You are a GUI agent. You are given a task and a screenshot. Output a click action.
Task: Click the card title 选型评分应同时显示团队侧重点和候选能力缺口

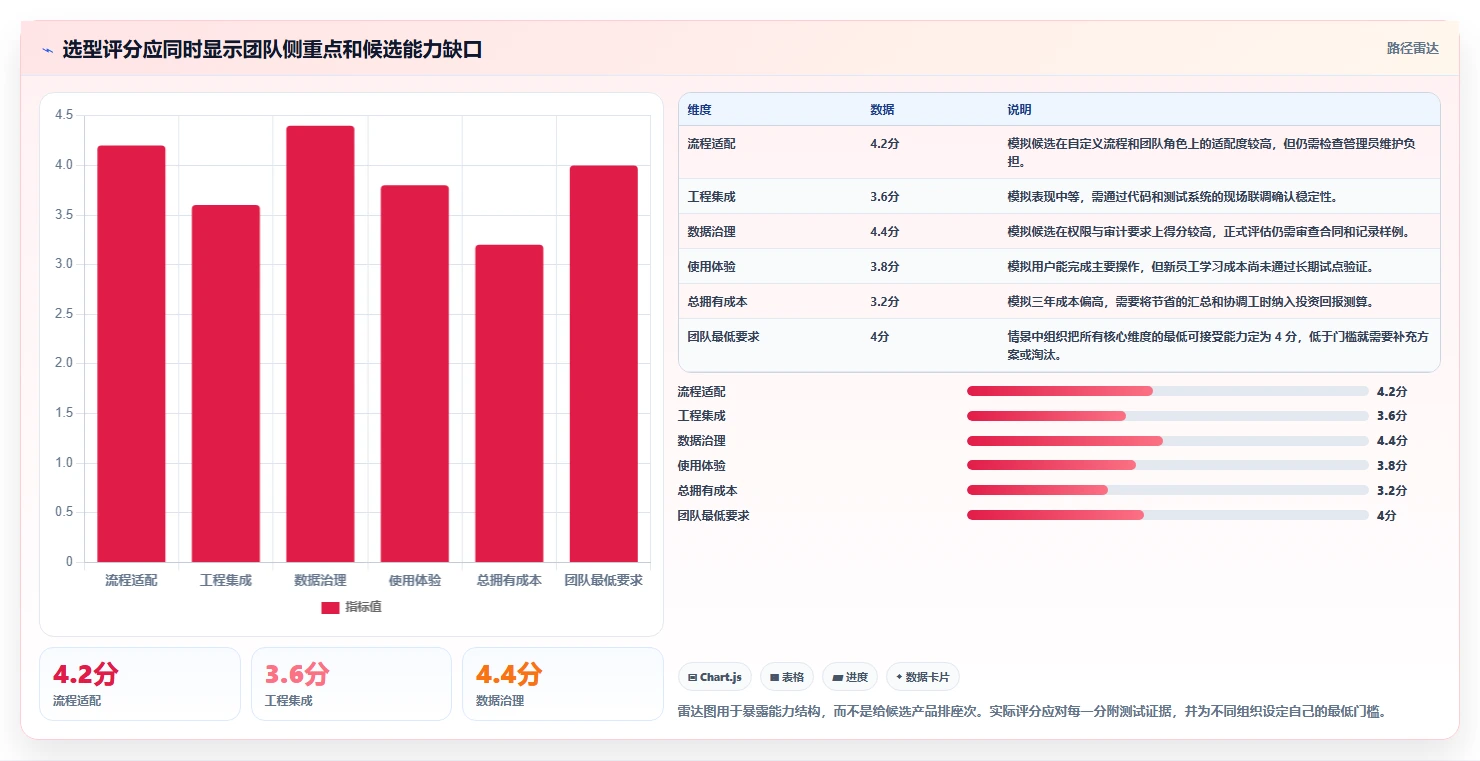[272, 49]
